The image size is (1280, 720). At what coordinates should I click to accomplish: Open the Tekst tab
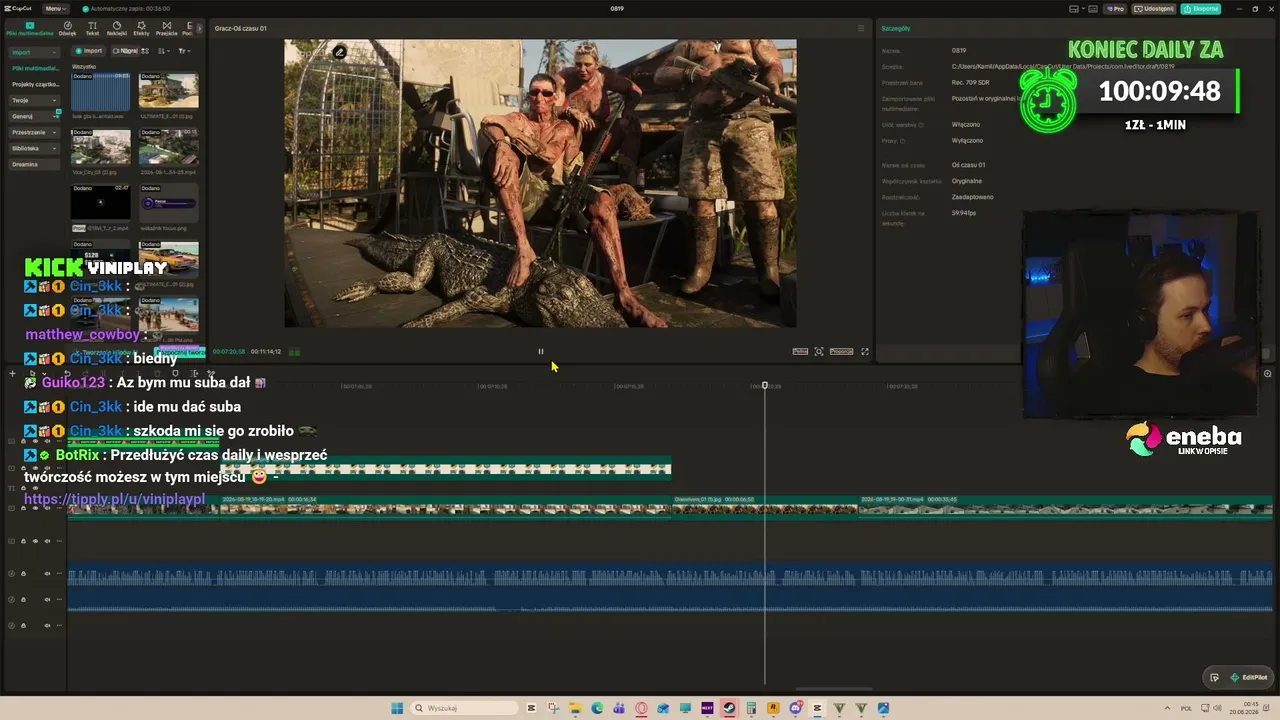click(92, 28)
